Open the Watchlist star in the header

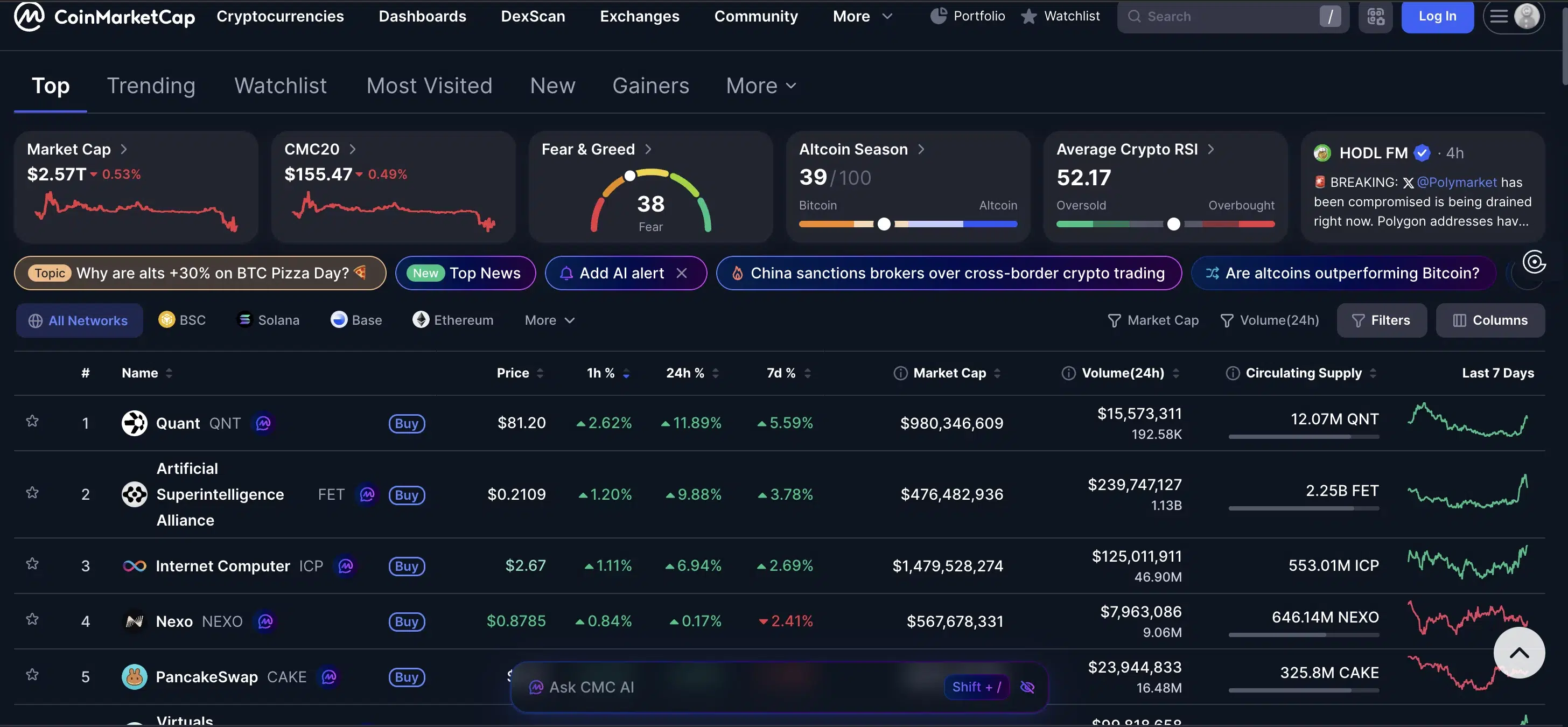1028,17
